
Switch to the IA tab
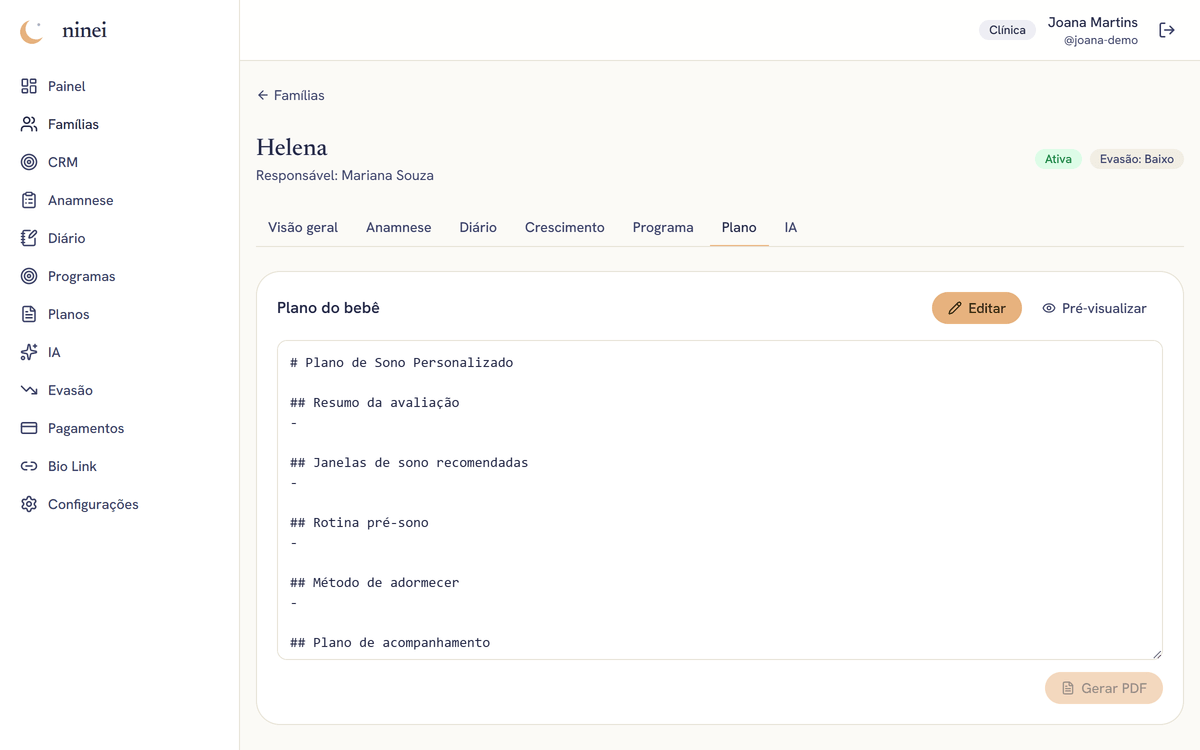791,227
